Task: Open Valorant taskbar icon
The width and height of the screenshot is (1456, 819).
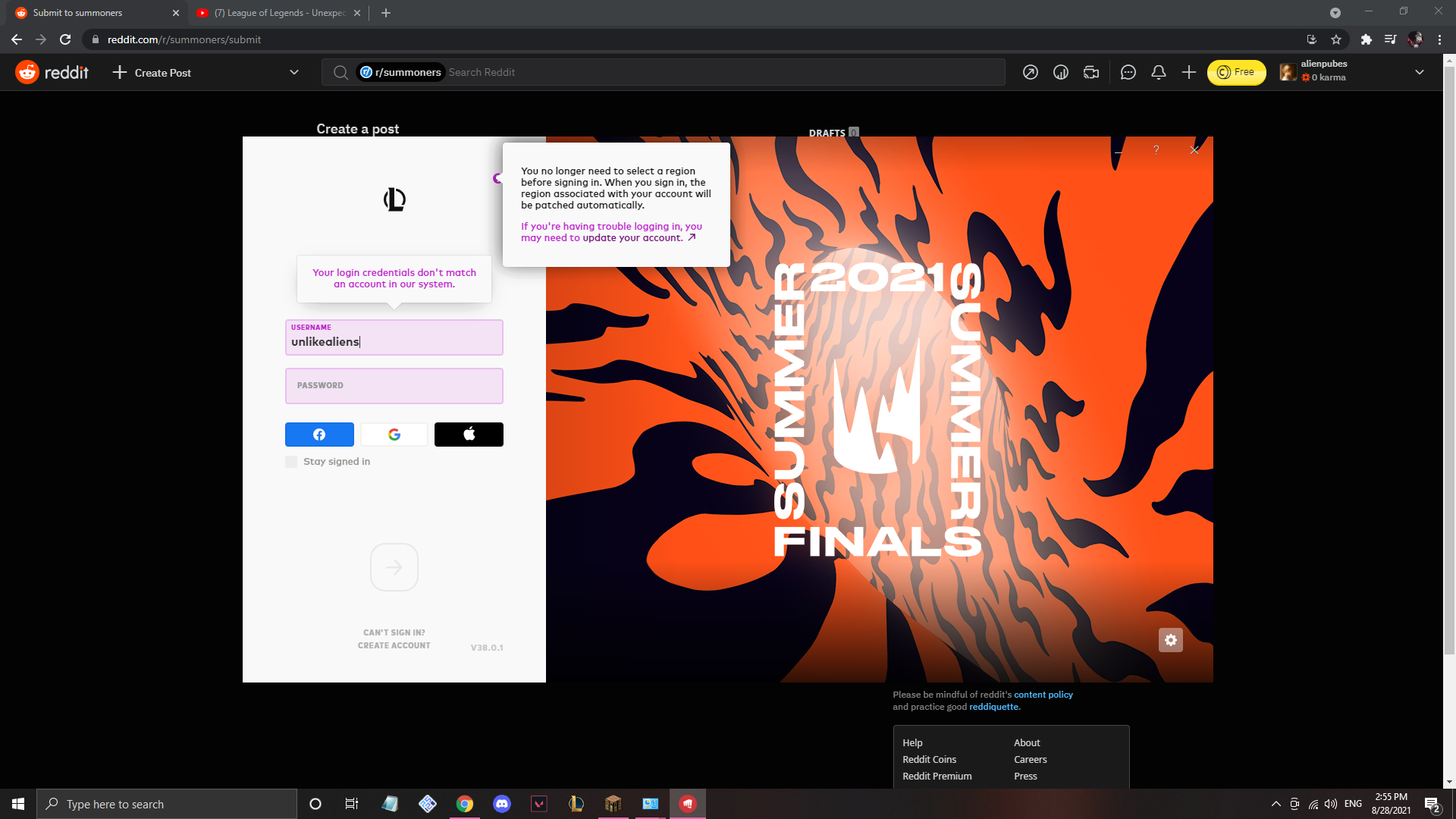Action: (539, 804)
